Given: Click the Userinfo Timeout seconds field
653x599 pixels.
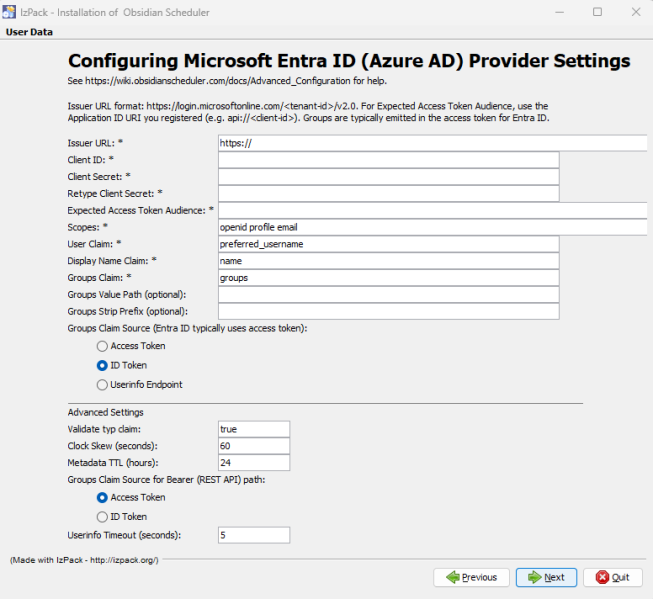Looking at the screenshot, I should pos(254,535).
